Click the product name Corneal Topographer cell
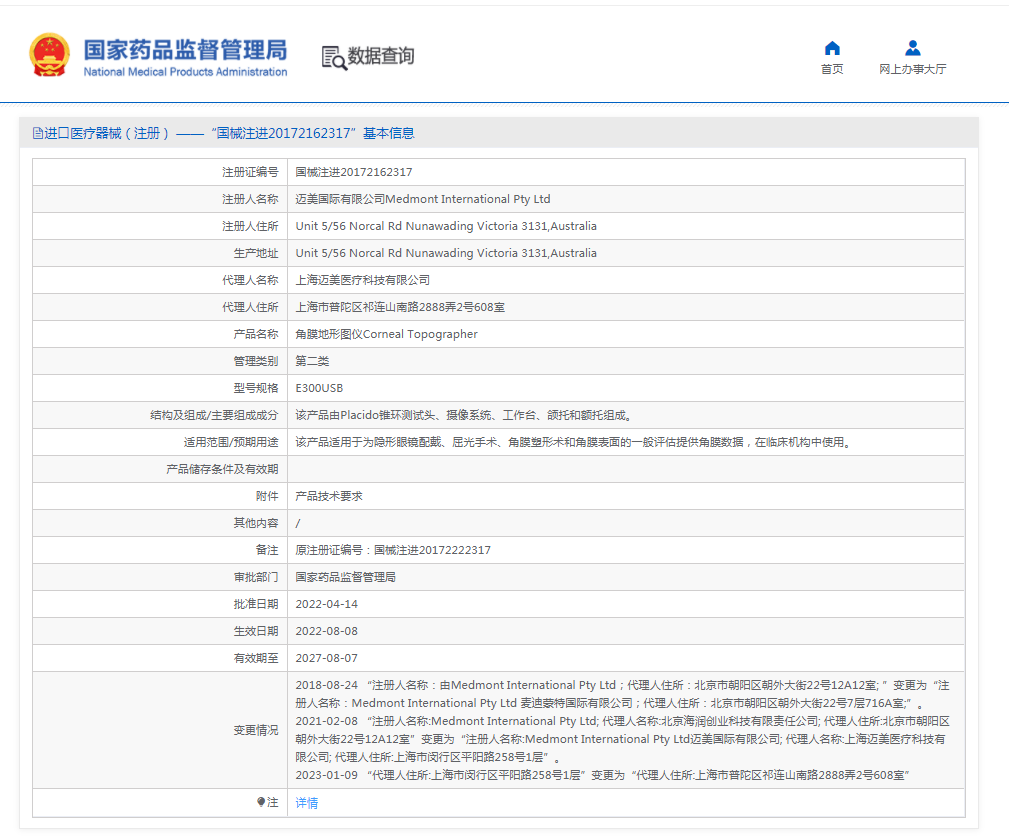The width and height of the screenshot is (1009, 838). 386,334
